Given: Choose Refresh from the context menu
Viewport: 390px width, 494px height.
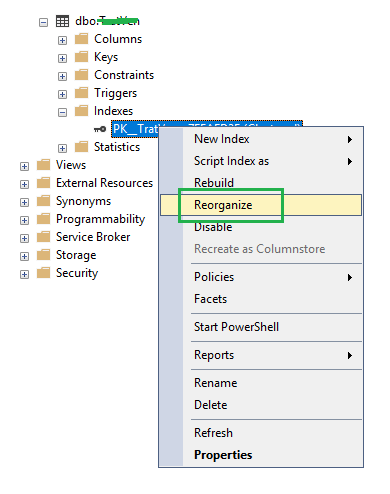Looking at the screenshot, I should [261, 433].
